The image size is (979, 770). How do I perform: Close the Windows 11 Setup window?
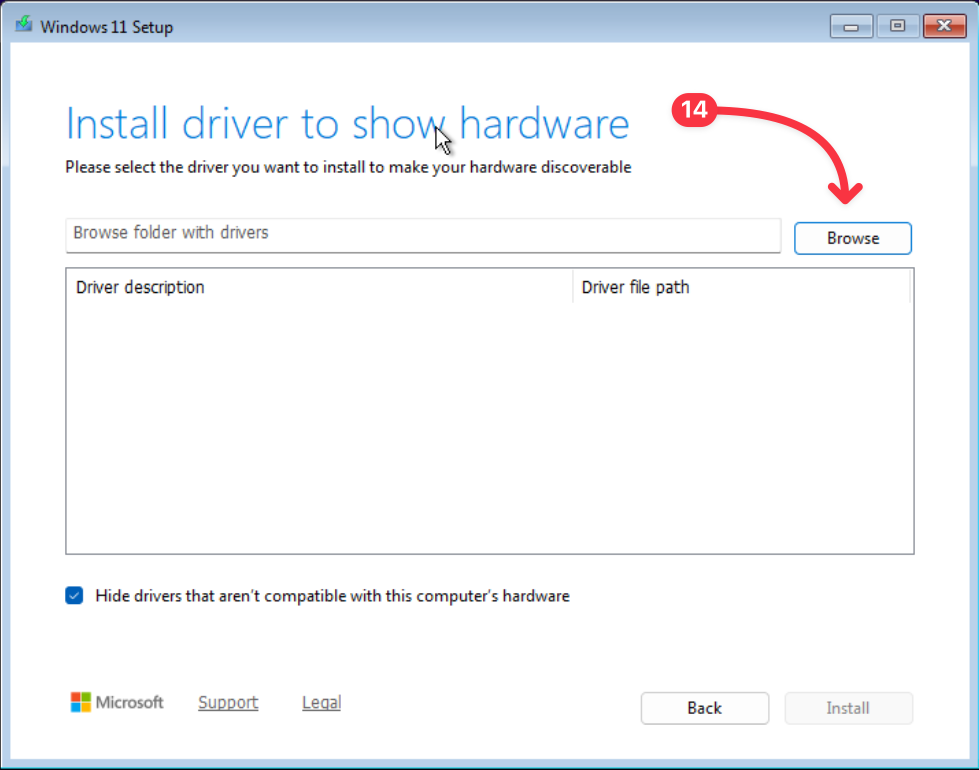[942, 27]
